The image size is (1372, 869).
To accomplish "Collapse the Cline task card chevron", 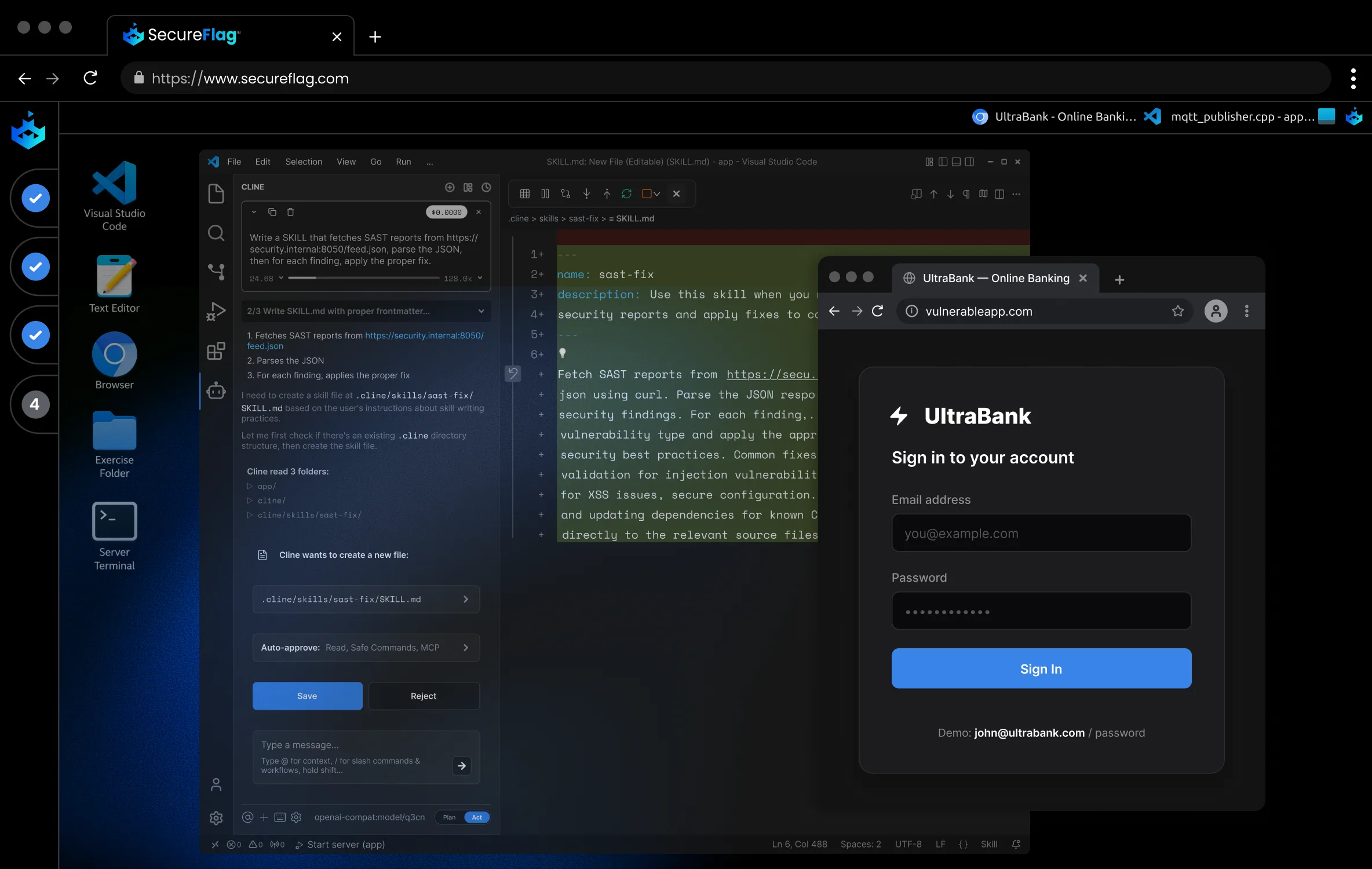I will coord(254,212).
